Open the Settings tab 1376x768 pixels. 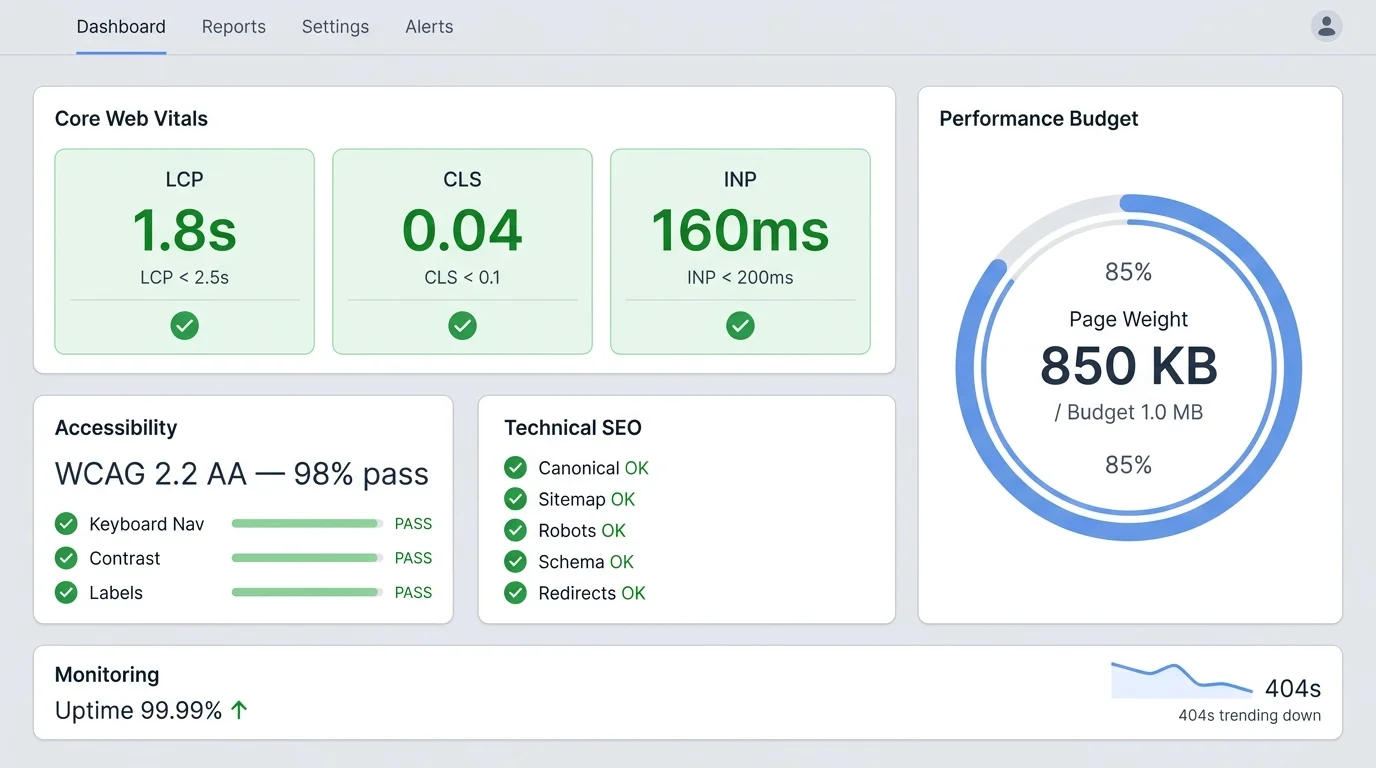tap(335, 27)
